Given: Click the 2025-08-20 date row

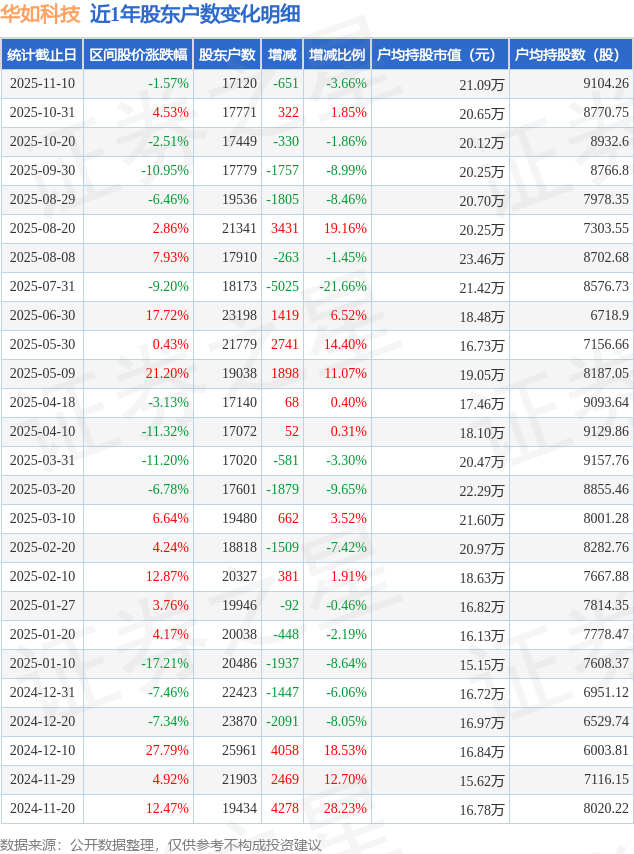Looking at the screenshot, I should tap(42, 229).
